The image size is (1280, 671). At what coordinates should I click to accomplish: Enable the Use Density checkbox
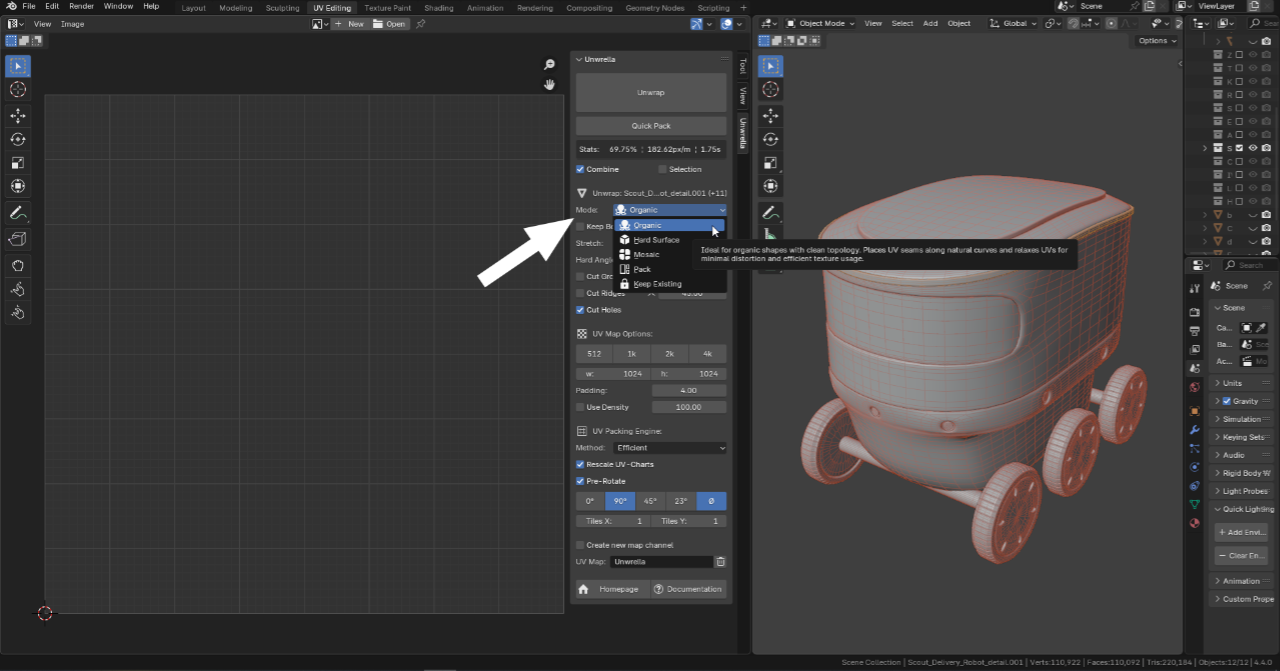coord(580,407)
